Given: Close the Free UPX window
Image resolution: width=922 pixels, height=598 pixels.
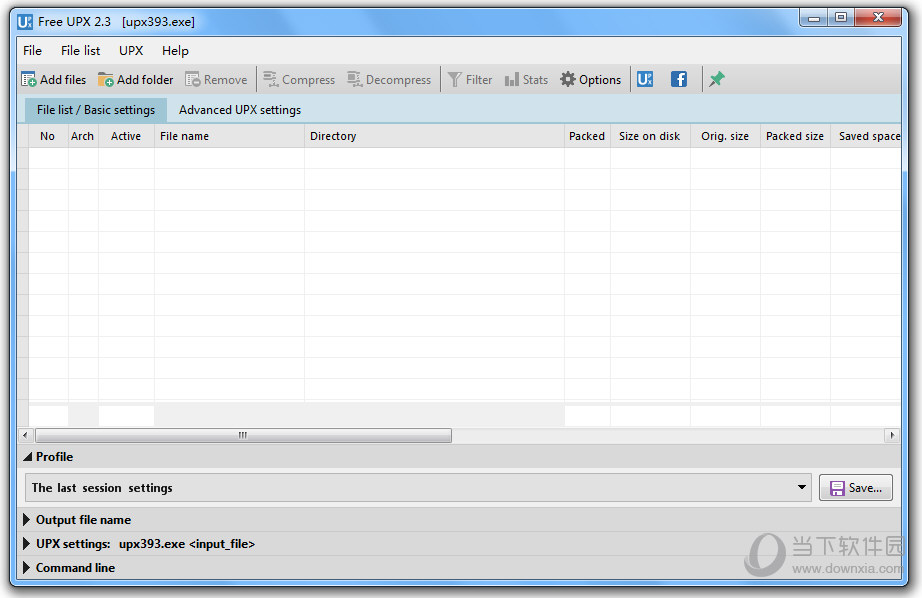Looking at the screenshot, I should point(878,18).
